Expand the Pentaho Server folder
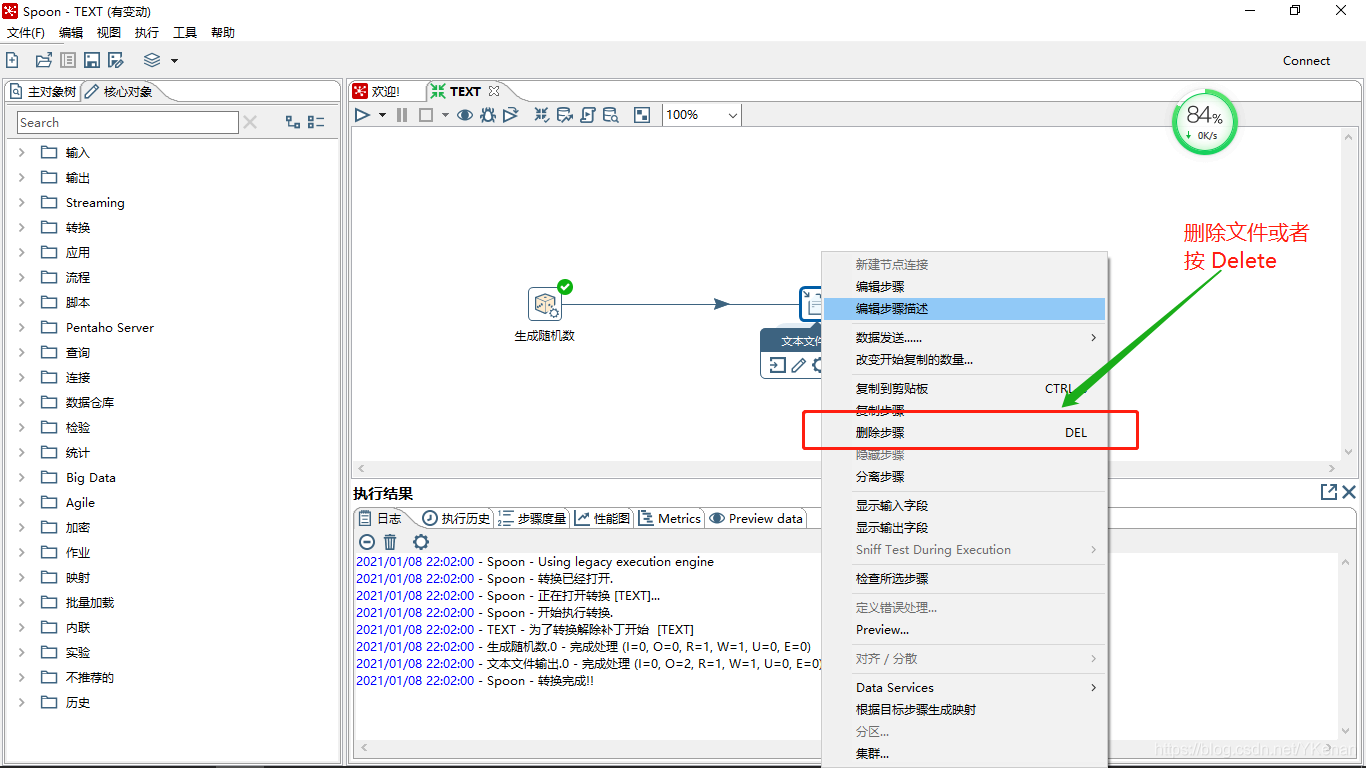This screenshot has width=1366, height=768. click(22, 327)
